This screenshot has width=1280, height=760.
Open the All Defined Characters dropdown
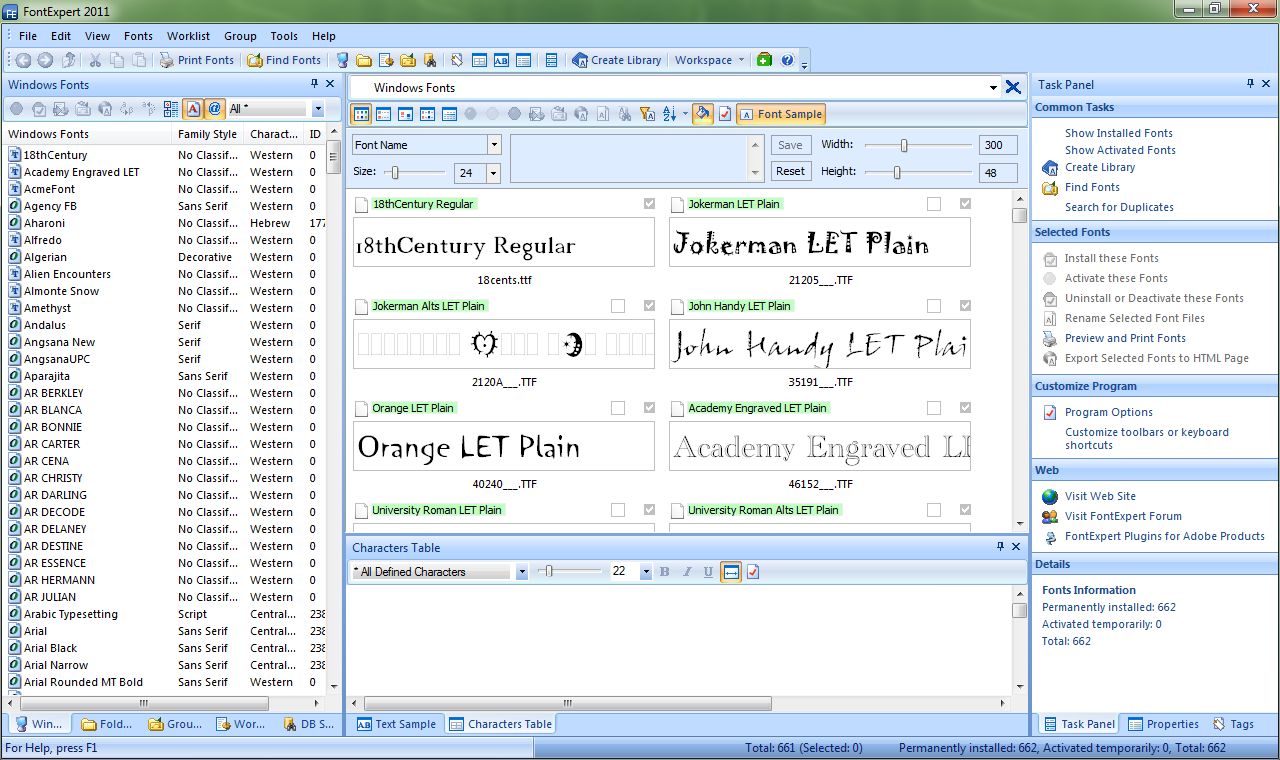tap(522, 572)
